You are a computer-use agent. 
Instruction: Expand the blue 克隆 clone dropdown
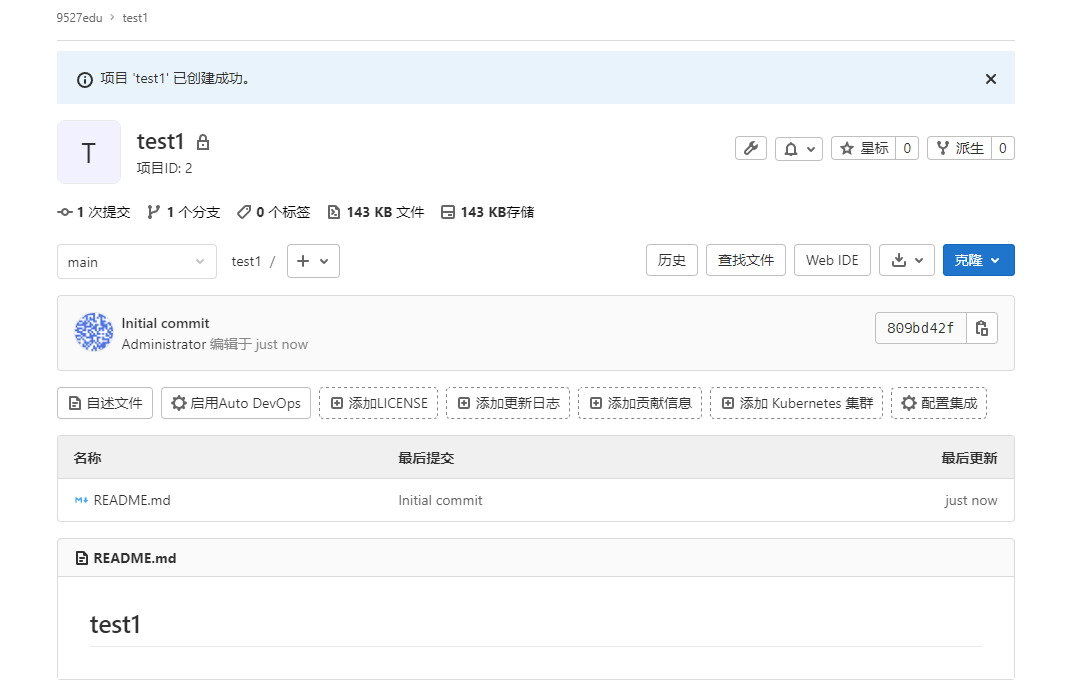coord(979,260)
